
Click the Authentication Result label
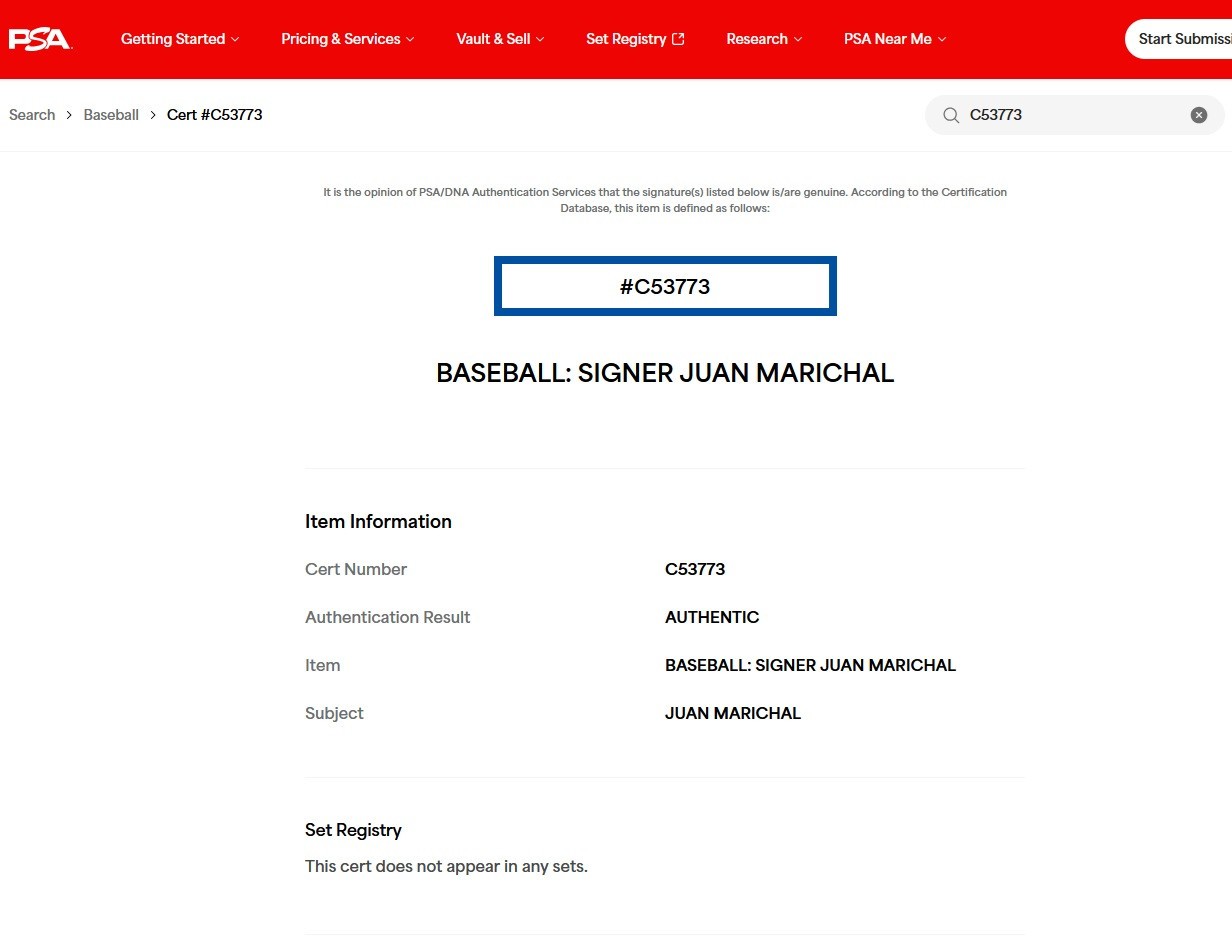point(387,617)
